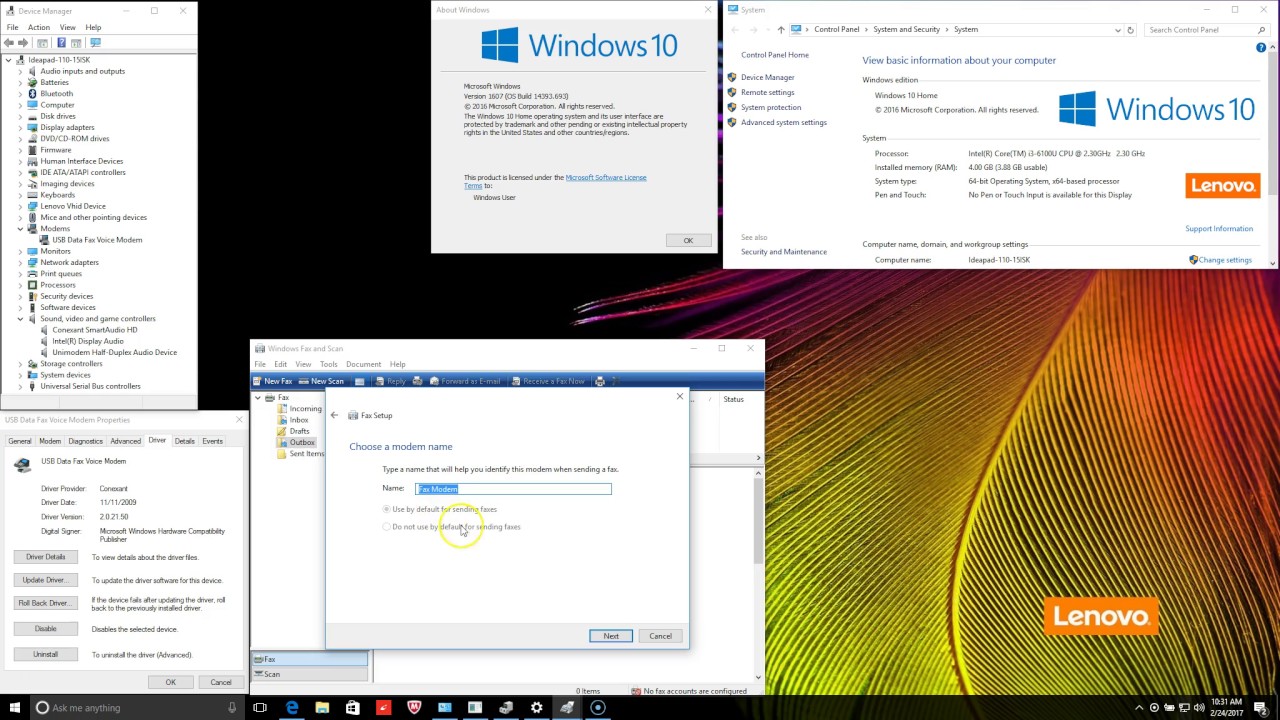Collapse the Fax tree in Fax and Scan
This screenshot has height=720, width=1280.
pyautogui.click(x=258, y=398)
